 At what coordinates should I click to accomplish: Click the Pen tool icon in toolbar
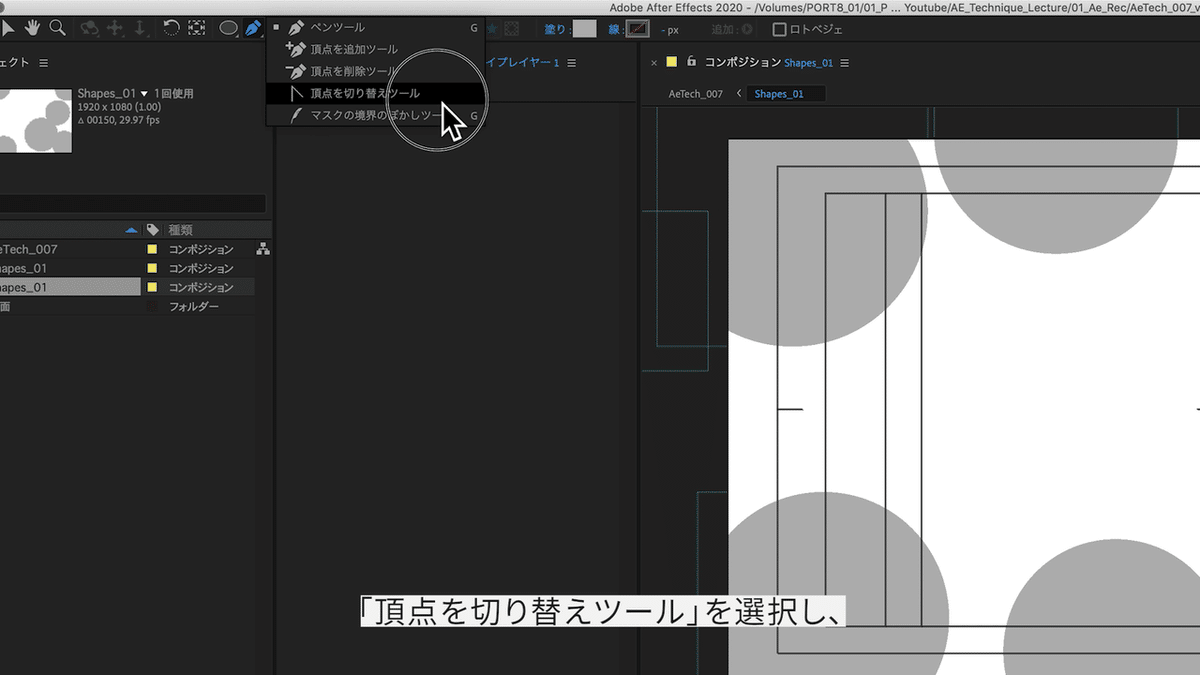[x=254, y=28]
